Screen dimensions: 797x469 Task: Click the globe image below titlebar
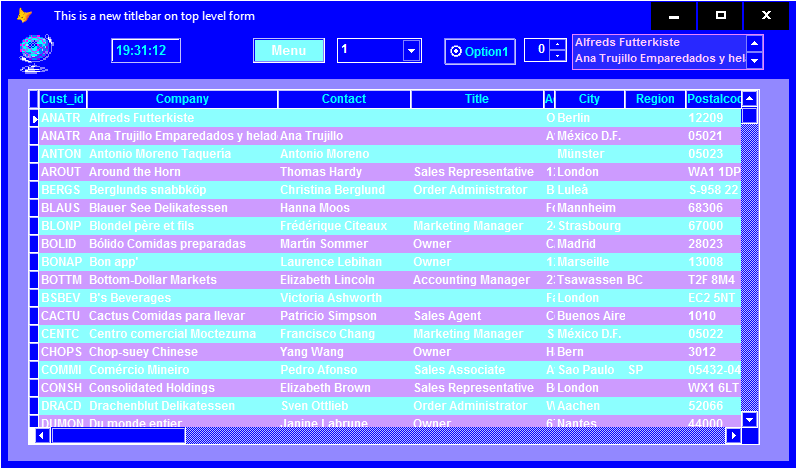point(36,54)
